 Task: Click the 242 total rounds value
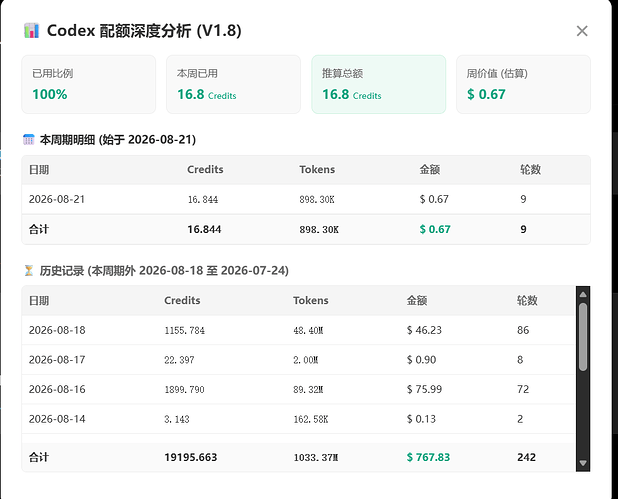click(x=527, y=457)
